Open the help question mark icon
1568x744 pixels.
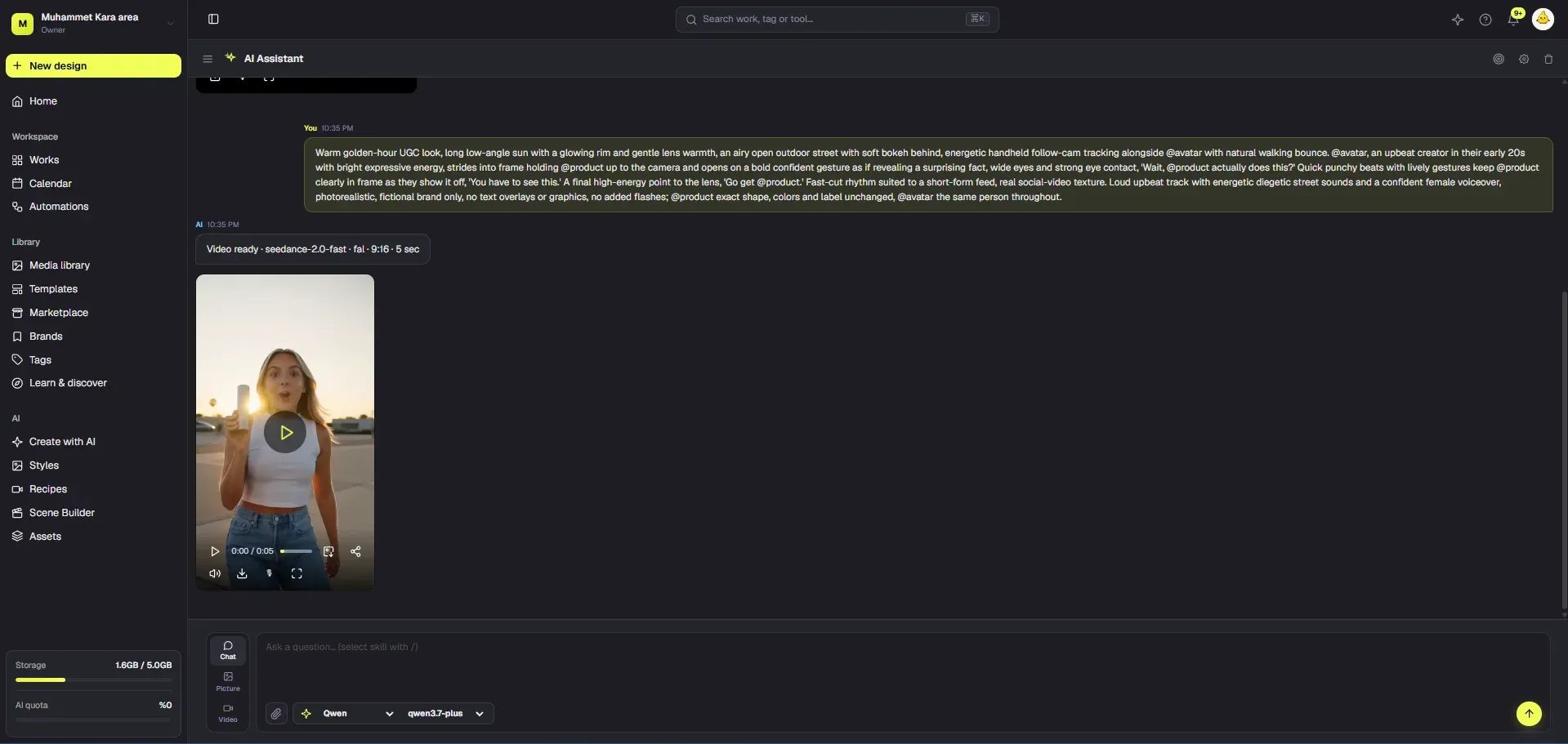[1485, 20]
